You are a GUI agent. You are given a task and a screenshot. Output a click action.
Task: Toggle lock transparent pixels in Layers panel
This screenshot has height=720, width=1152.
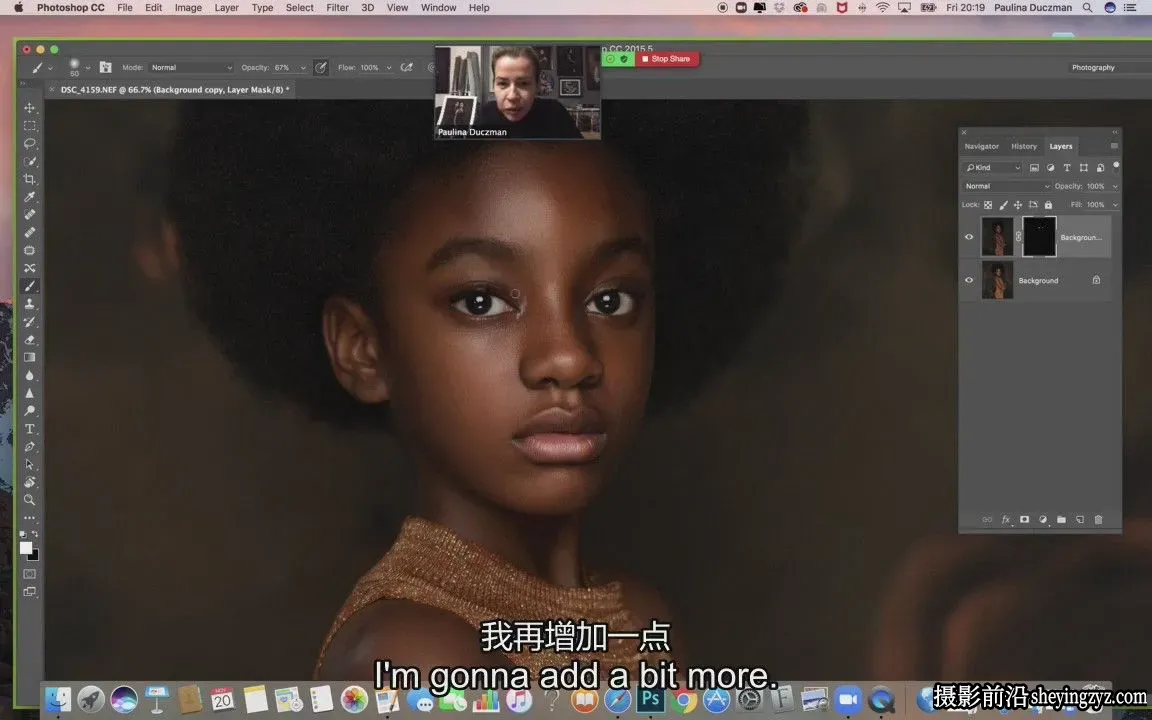988,205
